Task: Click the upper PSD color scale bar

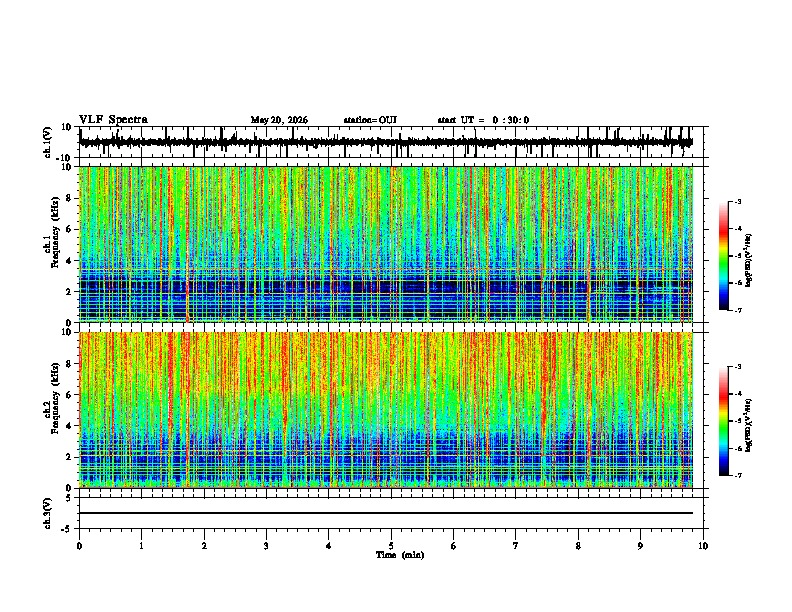Action: tap(724, 256)
